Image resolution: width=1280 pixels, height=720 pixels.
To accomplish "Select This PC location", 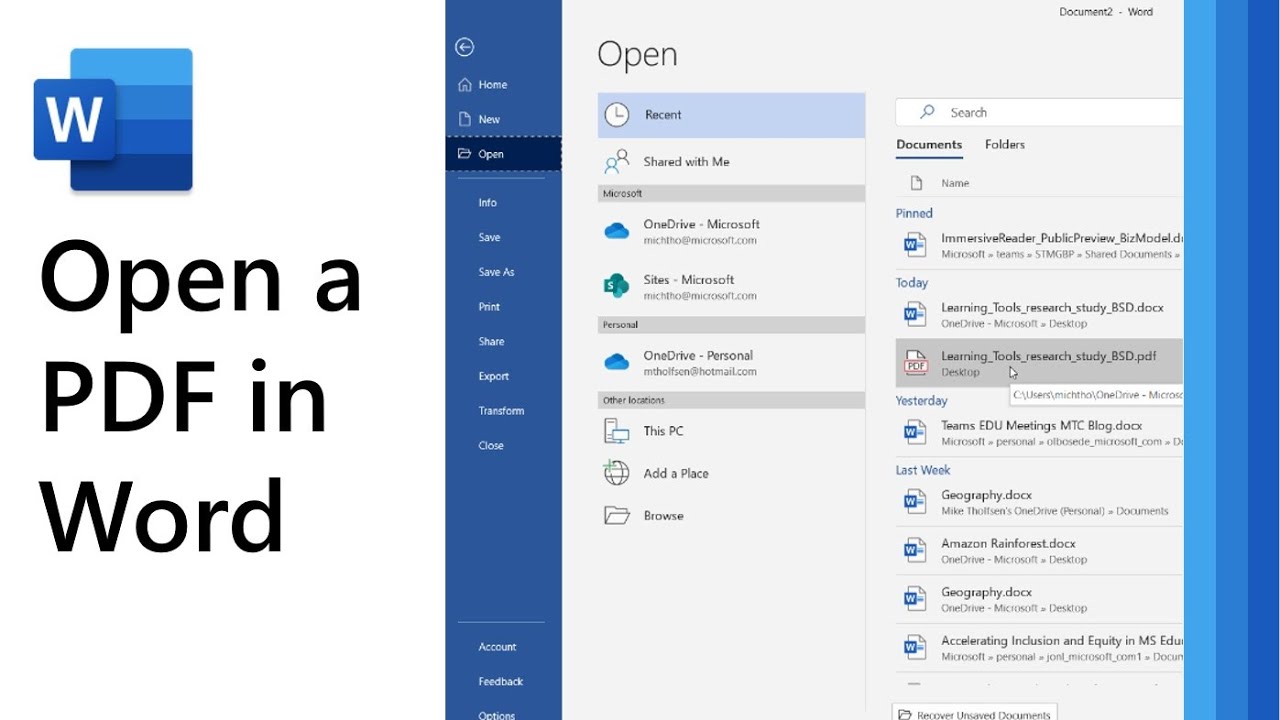I will click(731, 431).
